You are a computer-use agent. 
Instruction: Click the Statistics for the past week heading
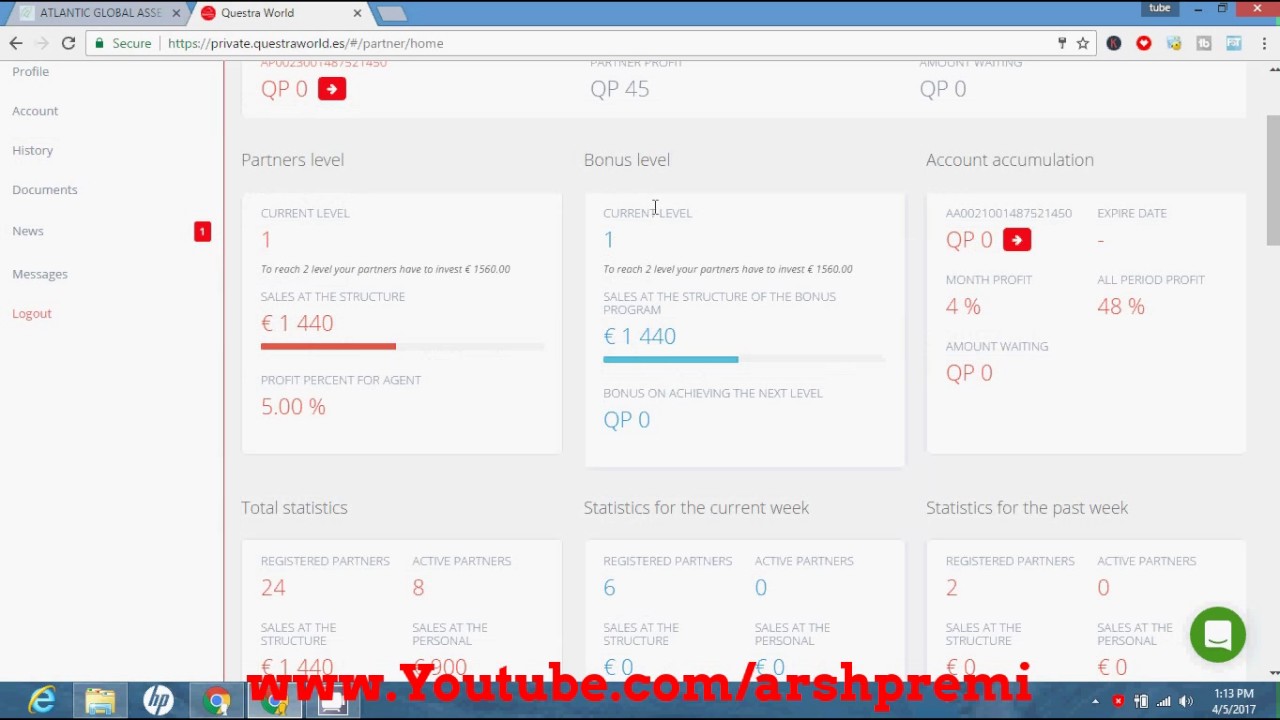(1027, 508)
